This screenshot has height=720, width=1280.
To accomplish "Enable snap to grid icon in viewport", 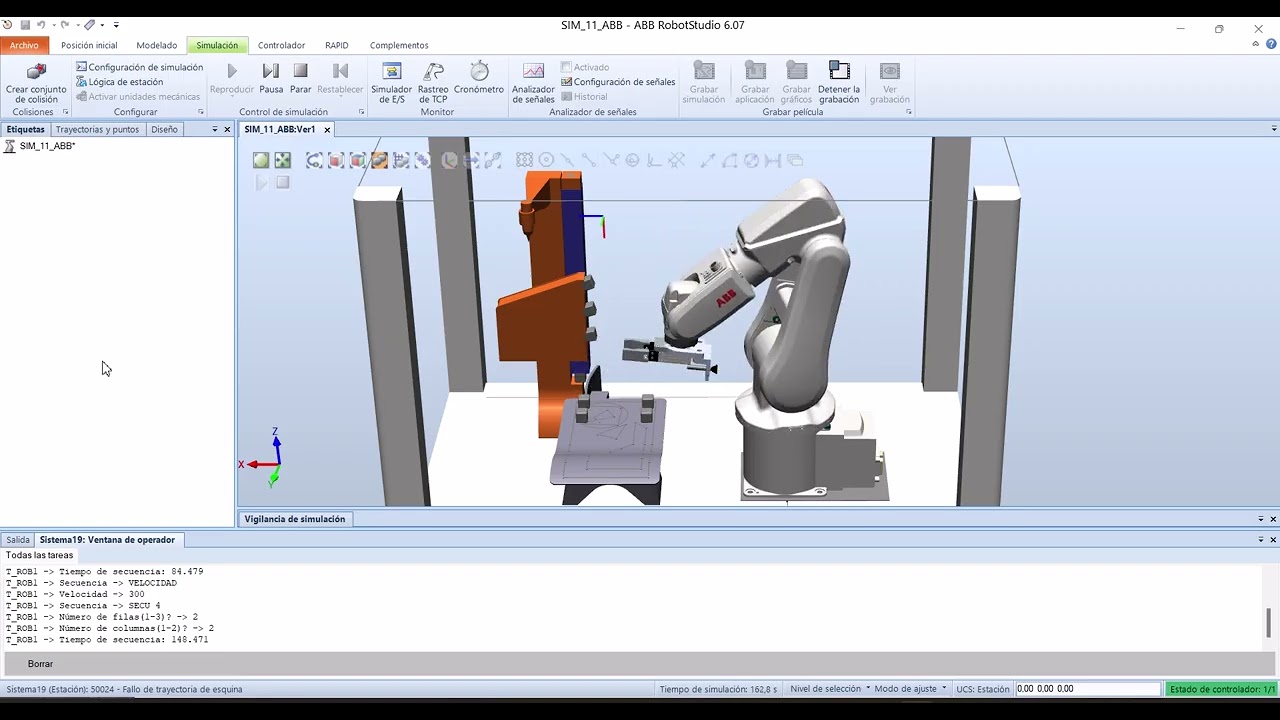I will click(524, 160).
